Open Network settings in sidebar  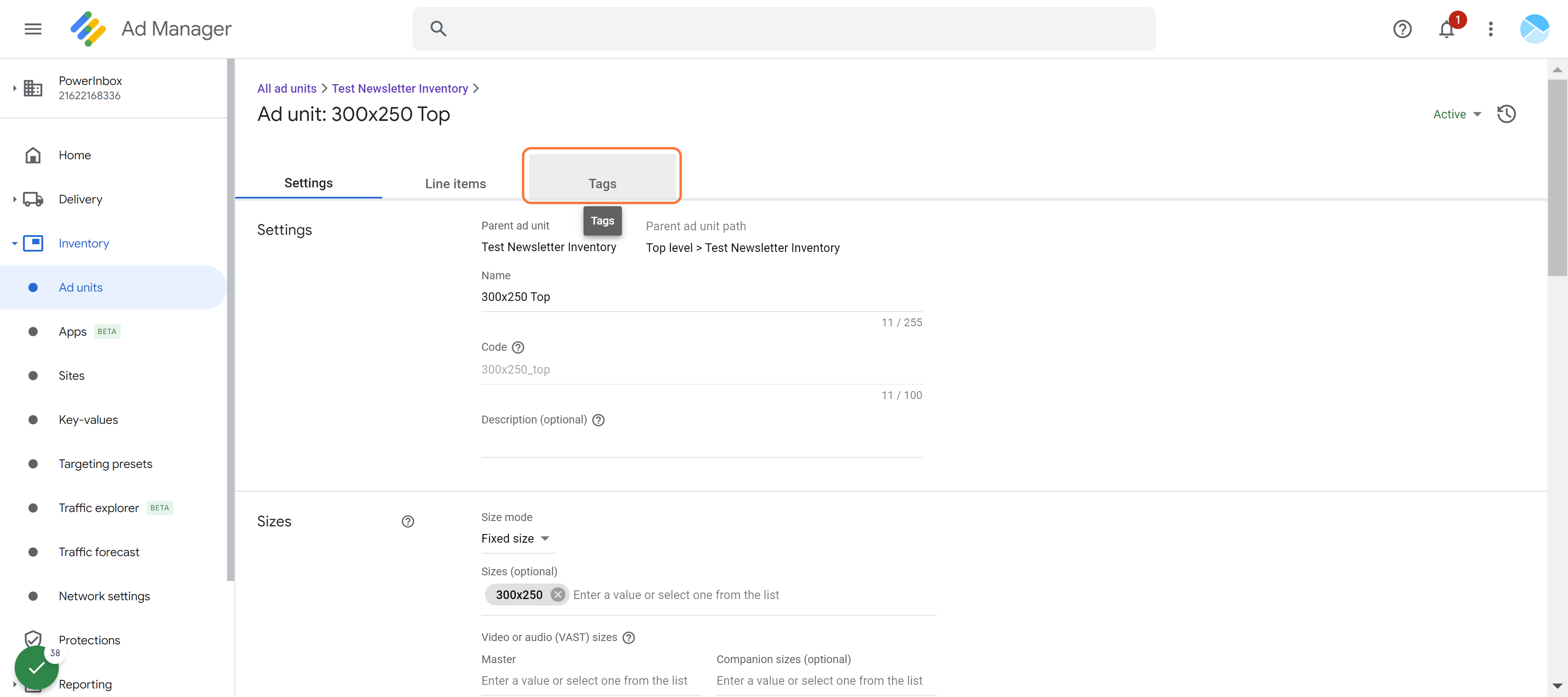(113, 596)
